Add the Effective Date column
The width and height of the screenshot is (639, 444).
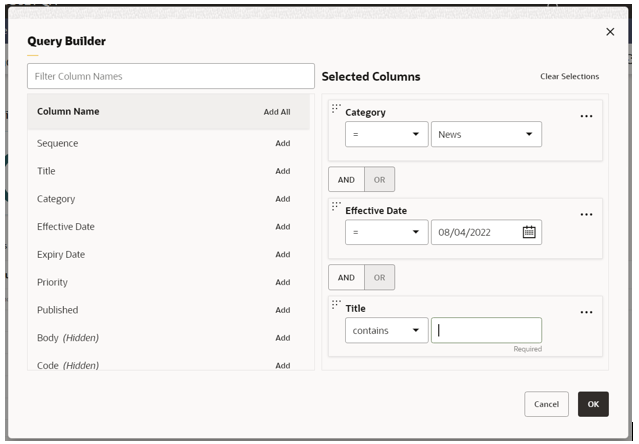coord(282,226)
